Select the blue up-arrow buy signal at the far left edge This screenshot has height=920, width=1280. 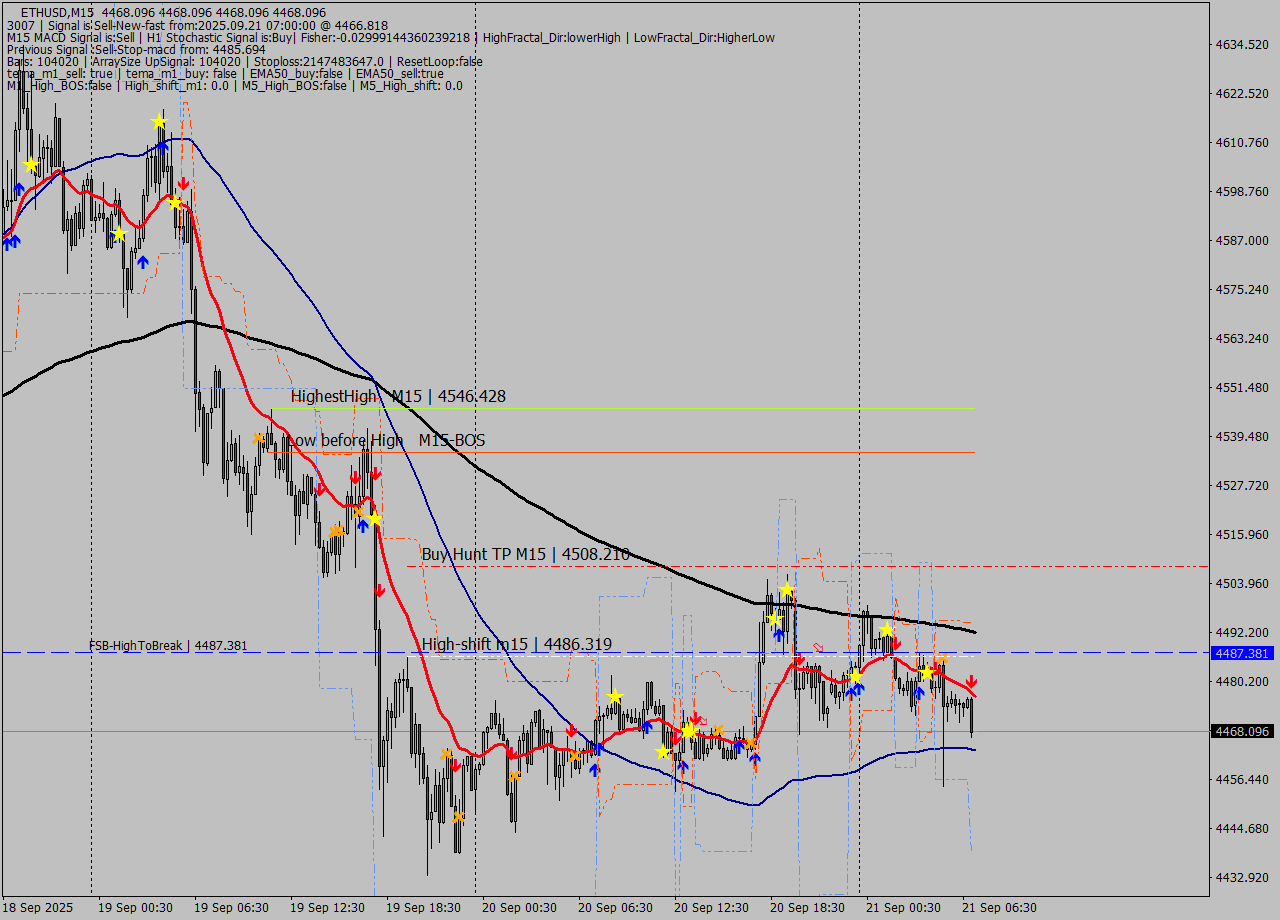click(9, 240)
